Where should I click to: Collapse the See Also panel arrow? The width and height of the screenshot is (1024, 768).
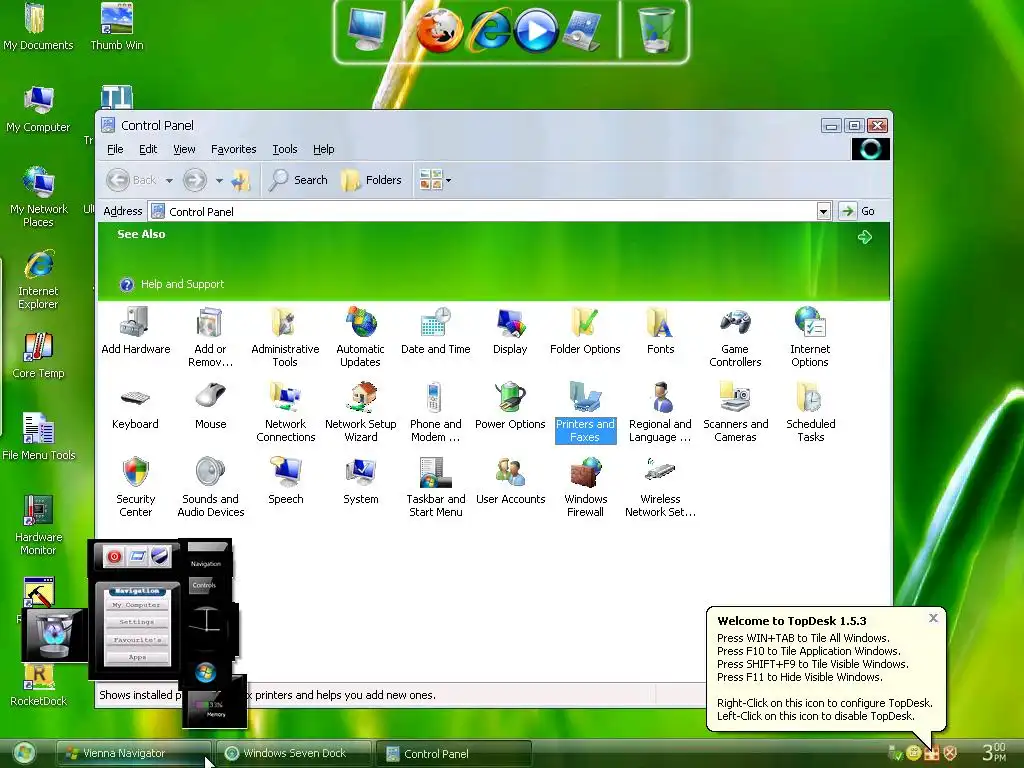(865, 237)
